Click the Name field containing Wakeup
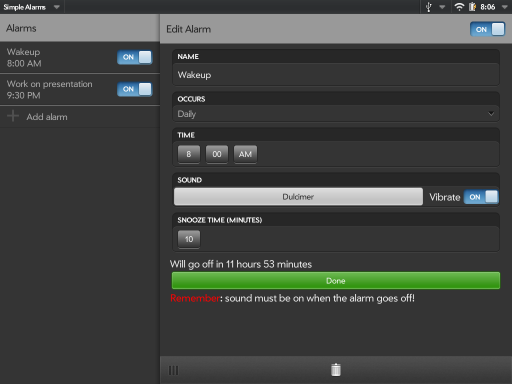 tap(336, 75)
